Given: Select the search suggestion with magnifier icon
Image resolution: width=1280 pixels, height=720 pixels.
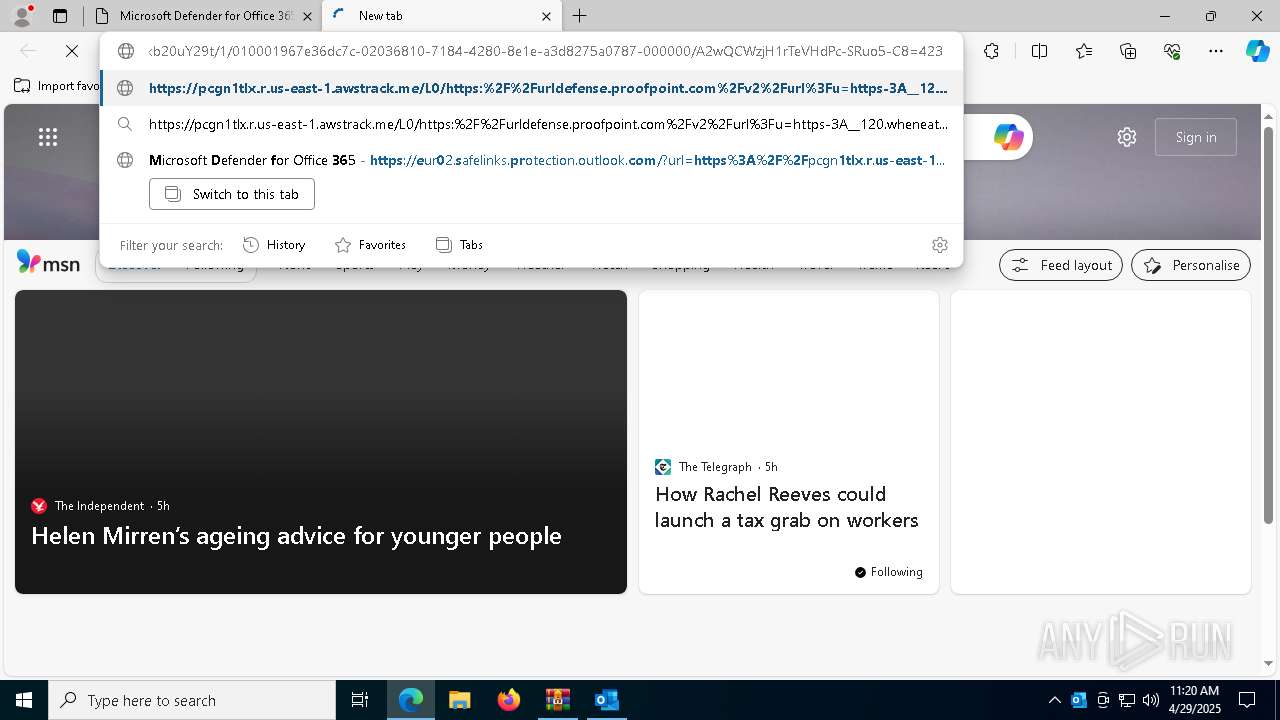Looking at the screenshot, I should tap(532, 124).
